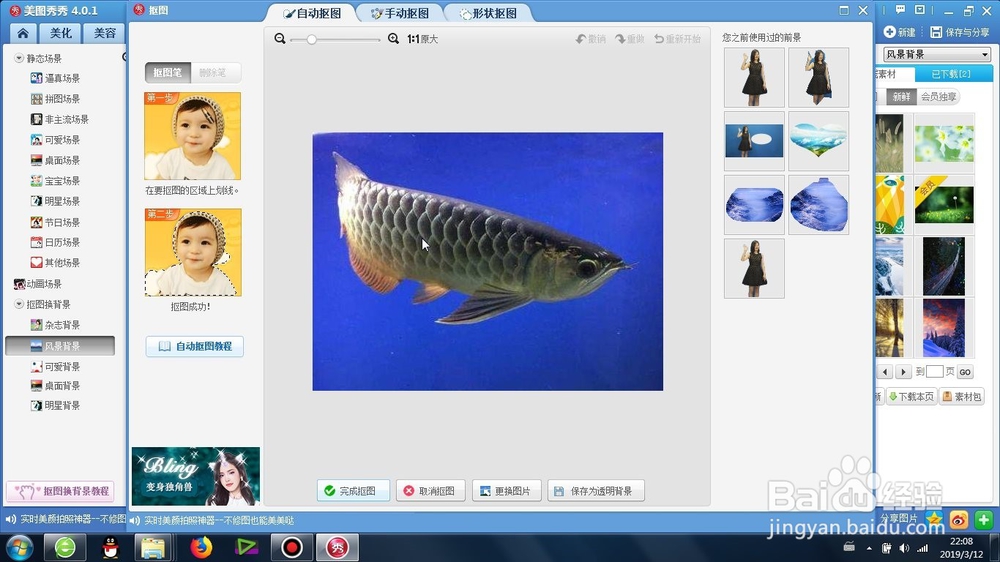
Task: Select the 新鲜 filter toggle
Action: pos(901,97)
